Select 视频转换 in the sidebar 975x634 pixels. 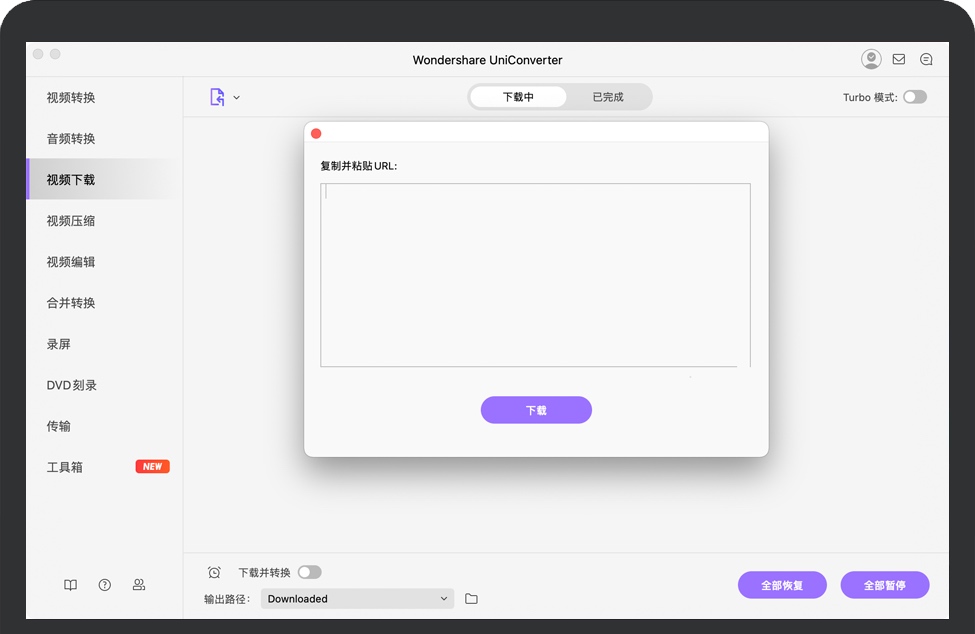(71, 98)
